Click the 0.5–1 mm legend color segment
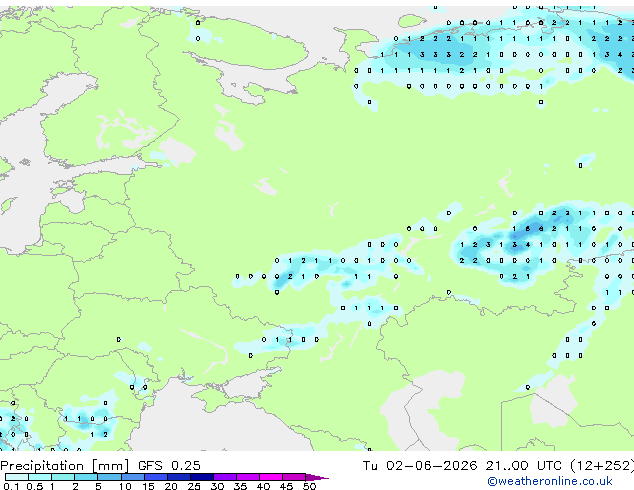This screenshot has width=634, height=490. click(x=40, y=477)
